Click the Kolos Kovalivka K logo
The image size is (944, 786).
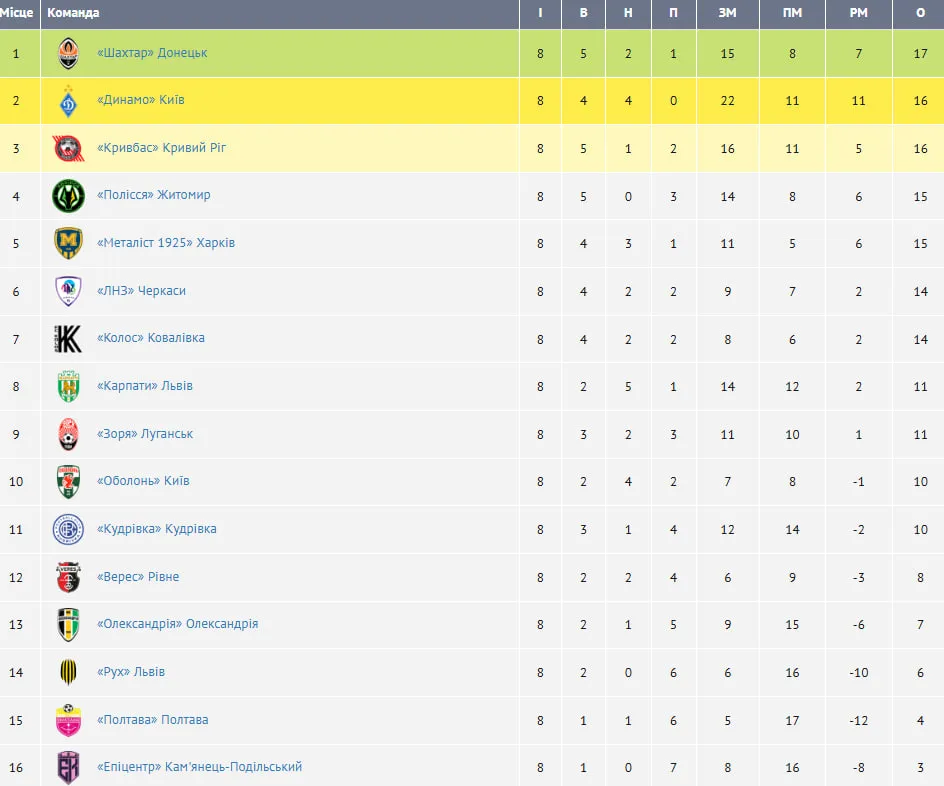pyautogui.click(x=68, y=339)
